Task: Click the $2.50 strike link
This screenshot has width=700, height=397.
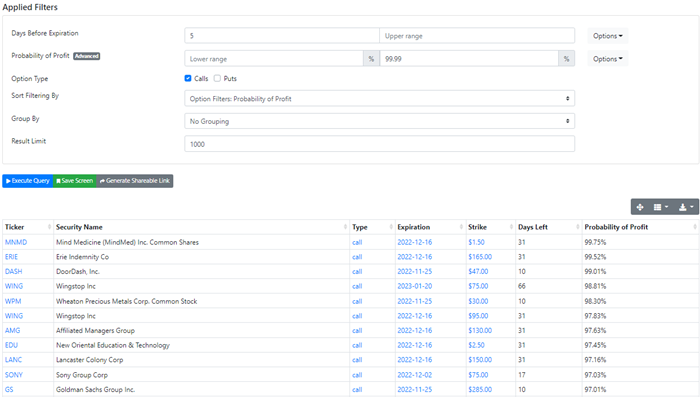Action: click(x=476, y=345)
